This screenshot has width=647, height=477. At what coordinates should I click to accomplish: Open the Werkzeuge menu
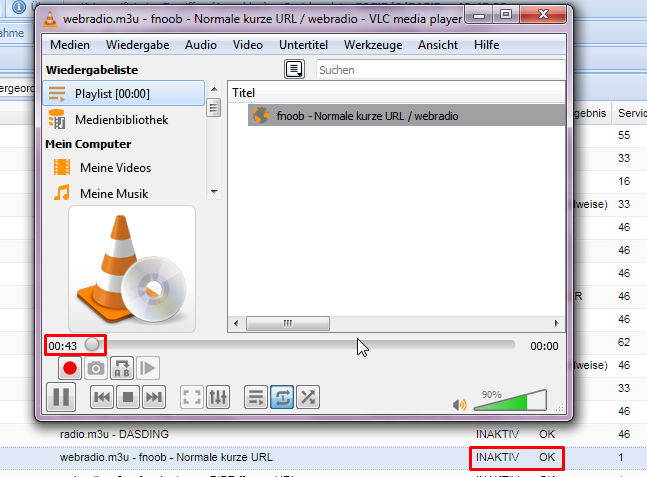pyautogui.click(x=373, y=45)
